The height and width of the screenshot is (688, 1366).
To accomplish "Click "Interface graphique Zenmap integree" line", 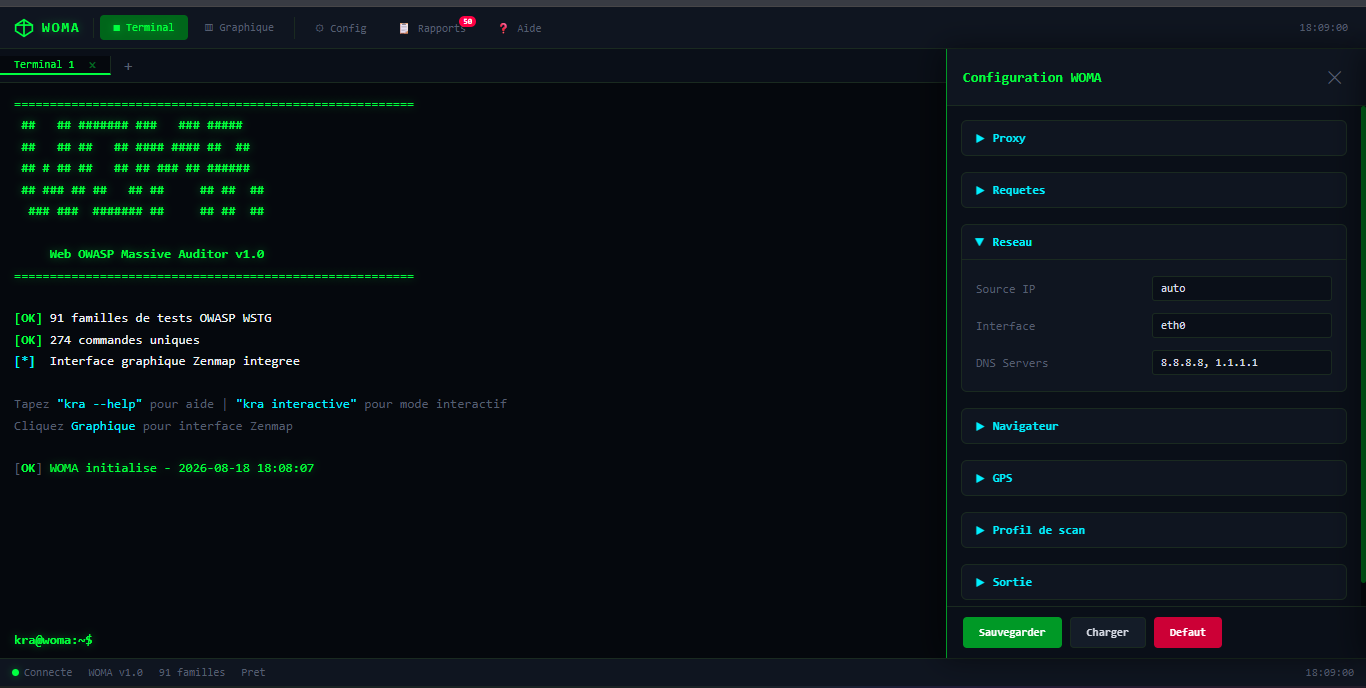I will pyautogui.click(x=157, y=361).
